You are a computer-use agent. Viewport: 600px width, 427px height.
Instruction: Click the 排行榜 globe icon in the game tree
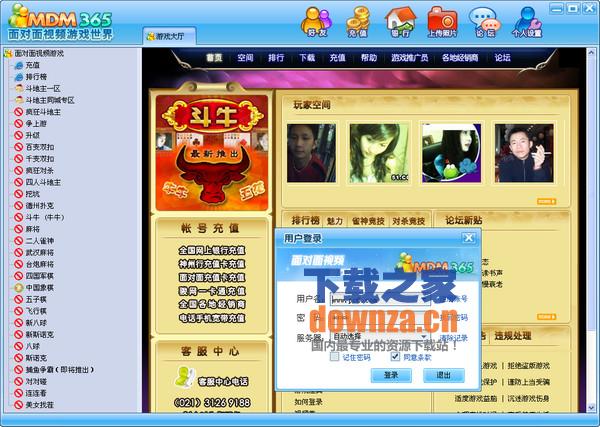(19, 77)
